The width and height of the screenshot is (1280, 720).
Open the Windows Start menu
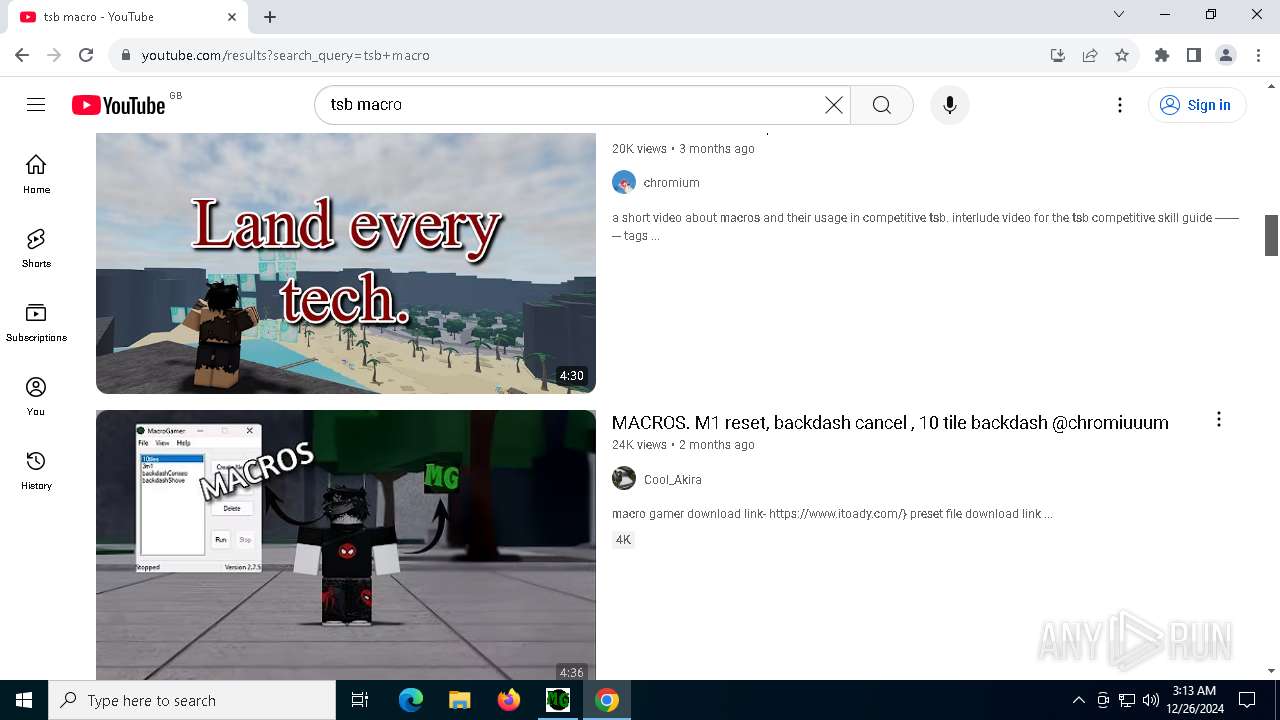pos(24,700)
